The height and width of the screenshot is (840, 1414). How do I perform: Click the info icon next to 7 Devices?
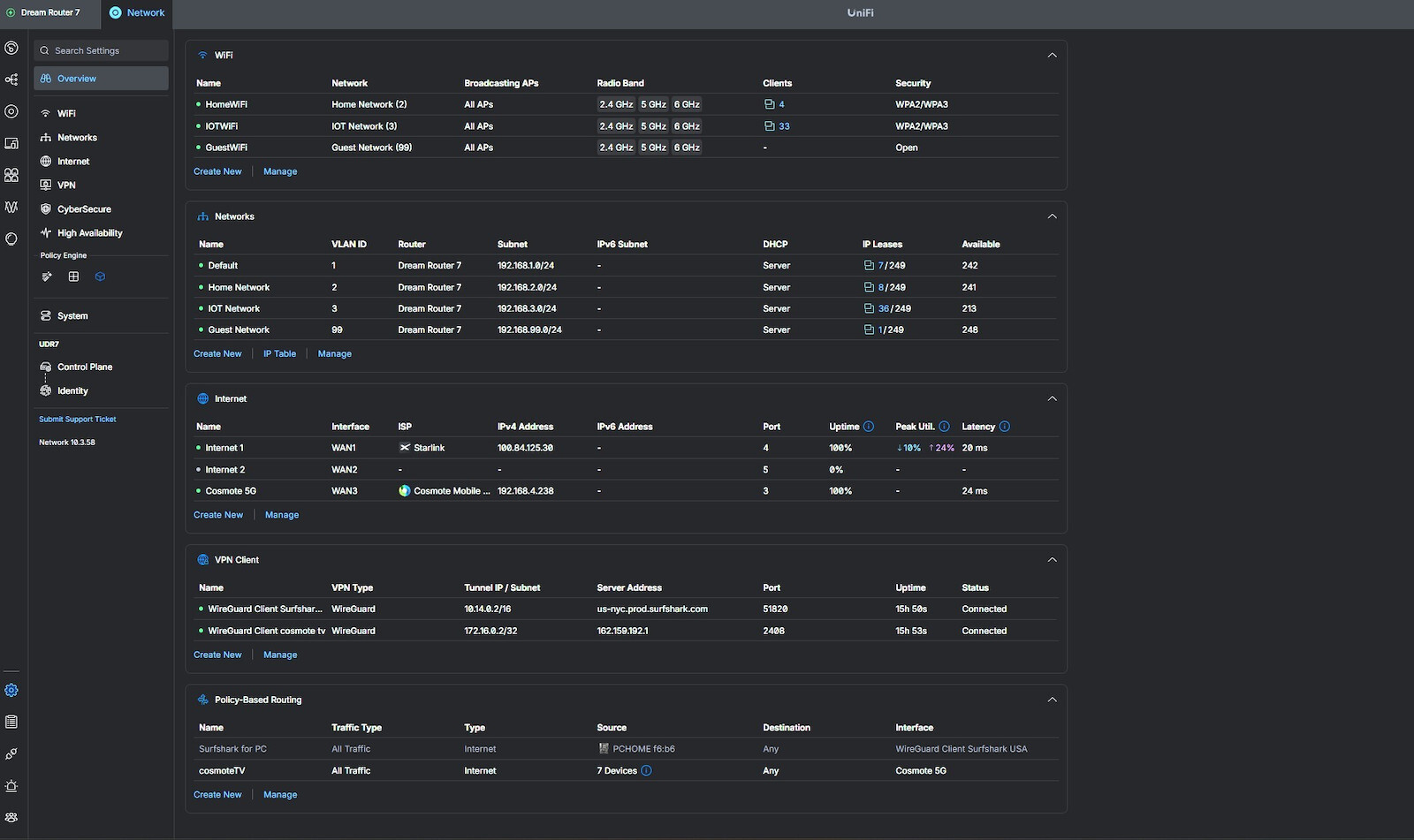[646, 770]
